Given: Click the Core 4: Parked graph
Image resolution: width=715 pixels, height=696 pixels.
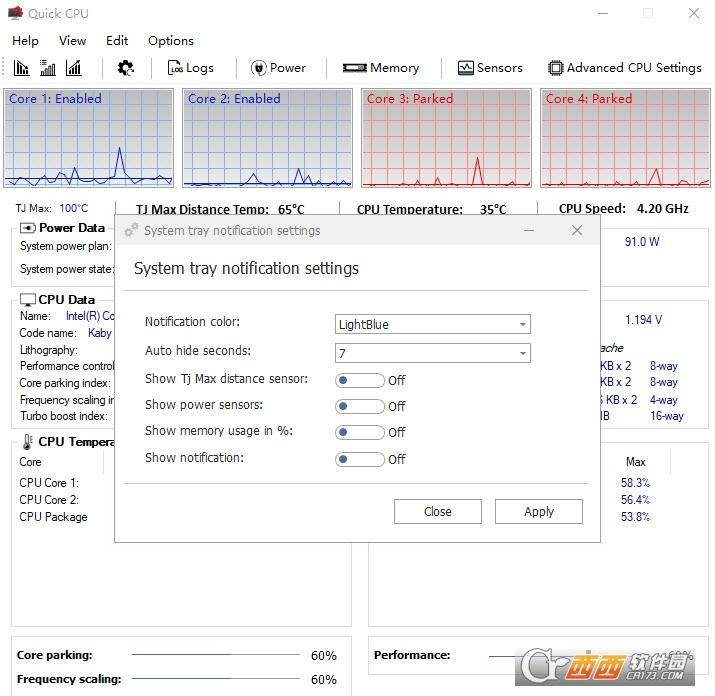Looking at the screenshot, I should 625,138.
